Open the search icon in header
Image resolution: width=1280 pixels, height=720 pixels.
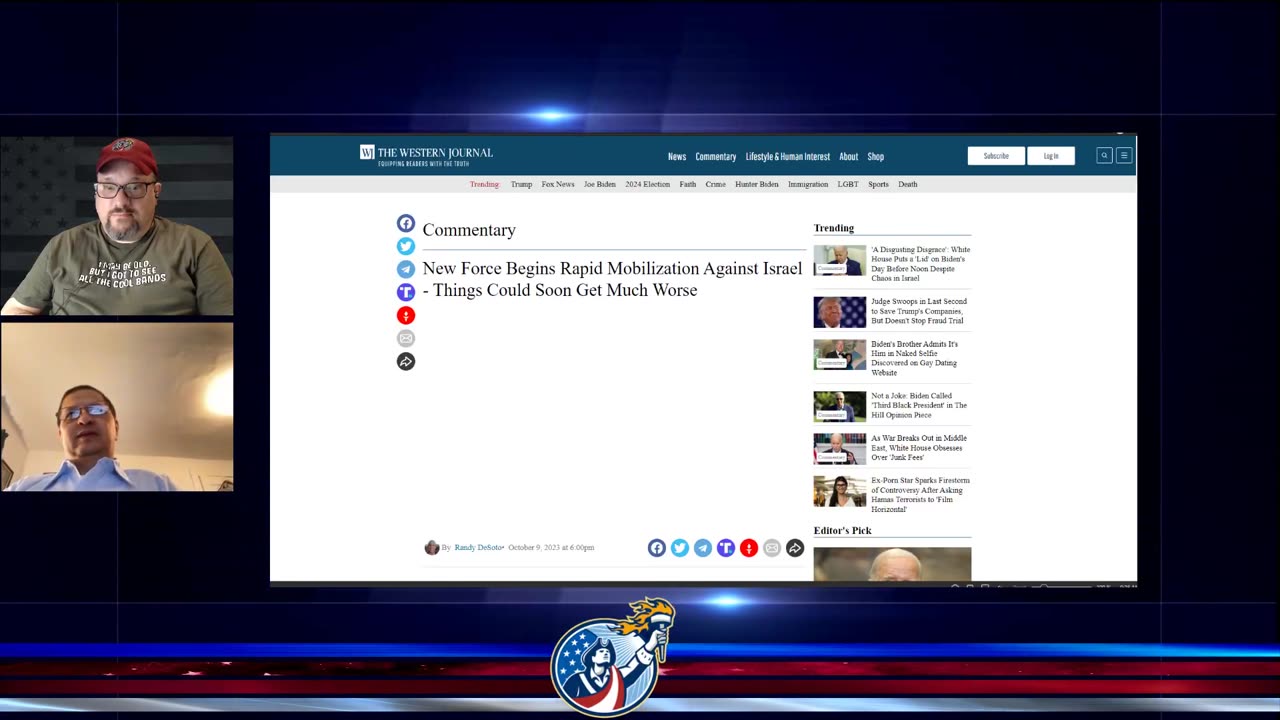click(x=1104, y=155)
